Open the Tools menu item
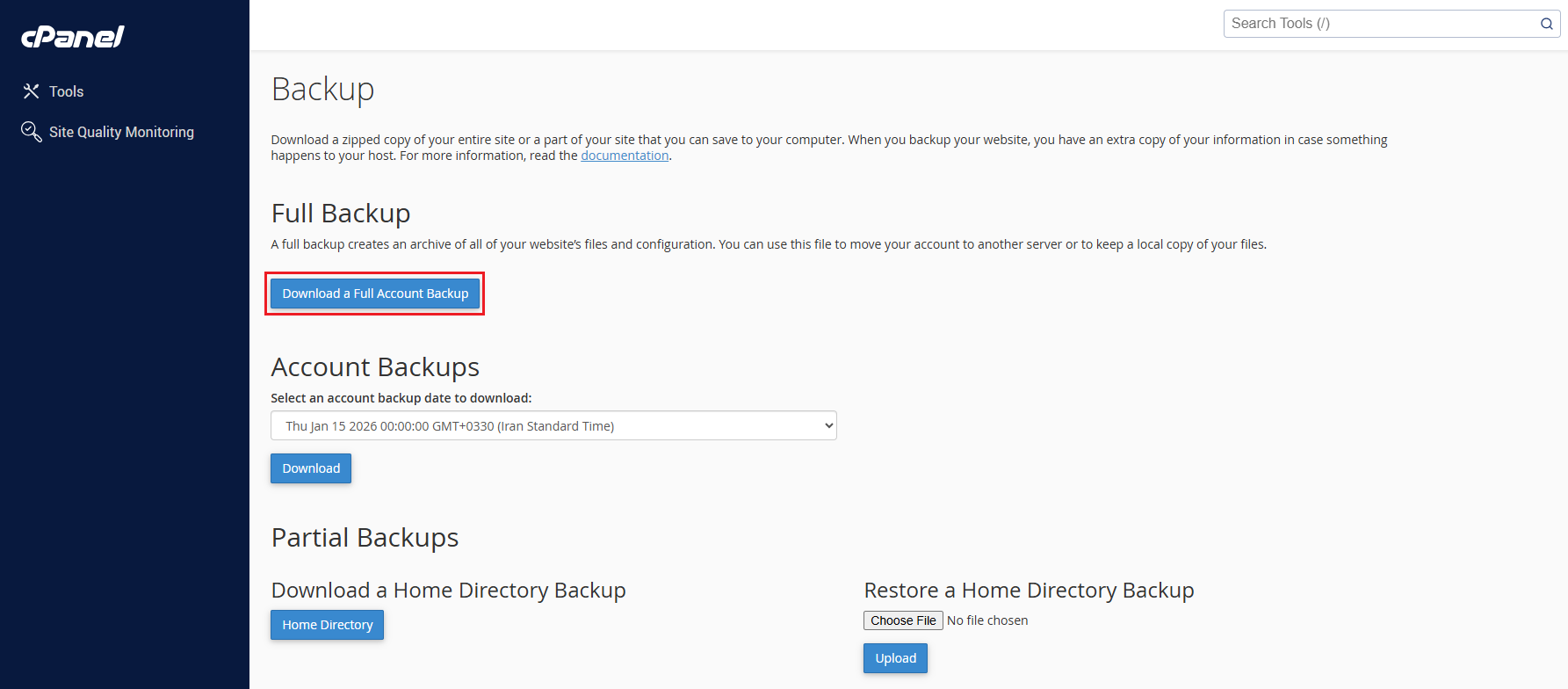 (66, 91)
